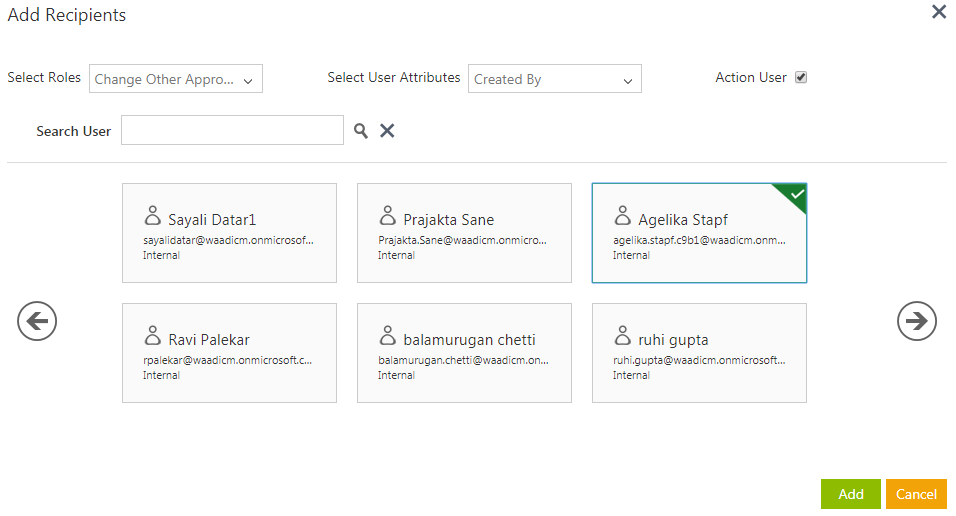Focus the Search User text field

(x=232, y=131)
